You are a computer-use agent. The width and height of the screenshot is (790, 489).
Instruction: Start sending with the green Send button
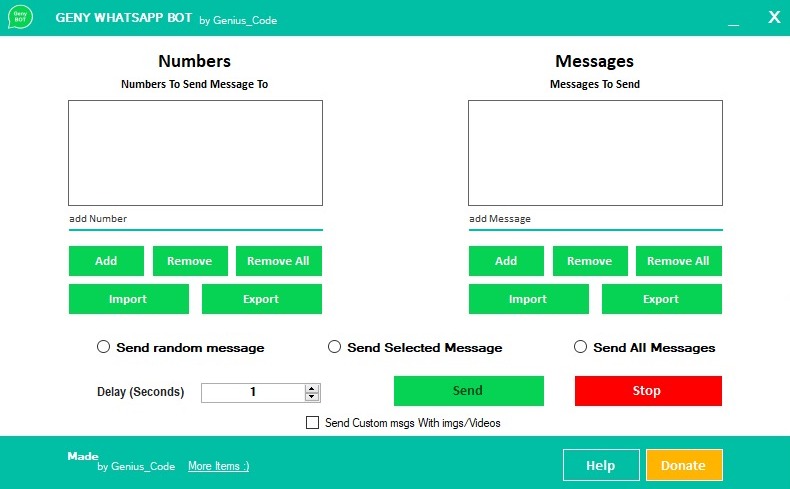point(469,391)
